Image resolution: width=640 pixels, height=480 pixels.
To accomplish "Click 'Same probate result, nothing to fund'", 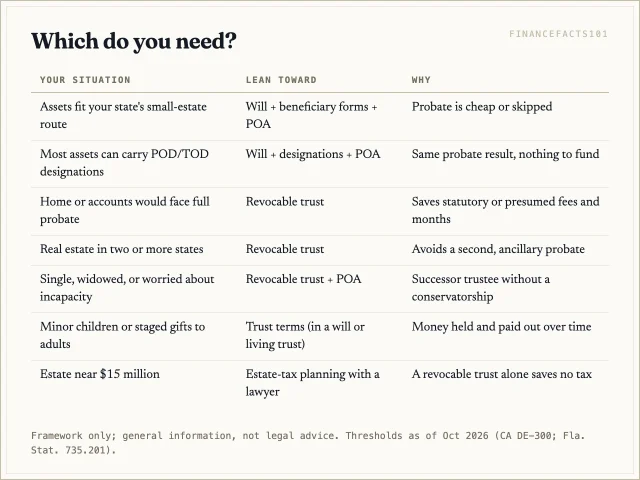I will pyautogui.click(x=505, y=154).
